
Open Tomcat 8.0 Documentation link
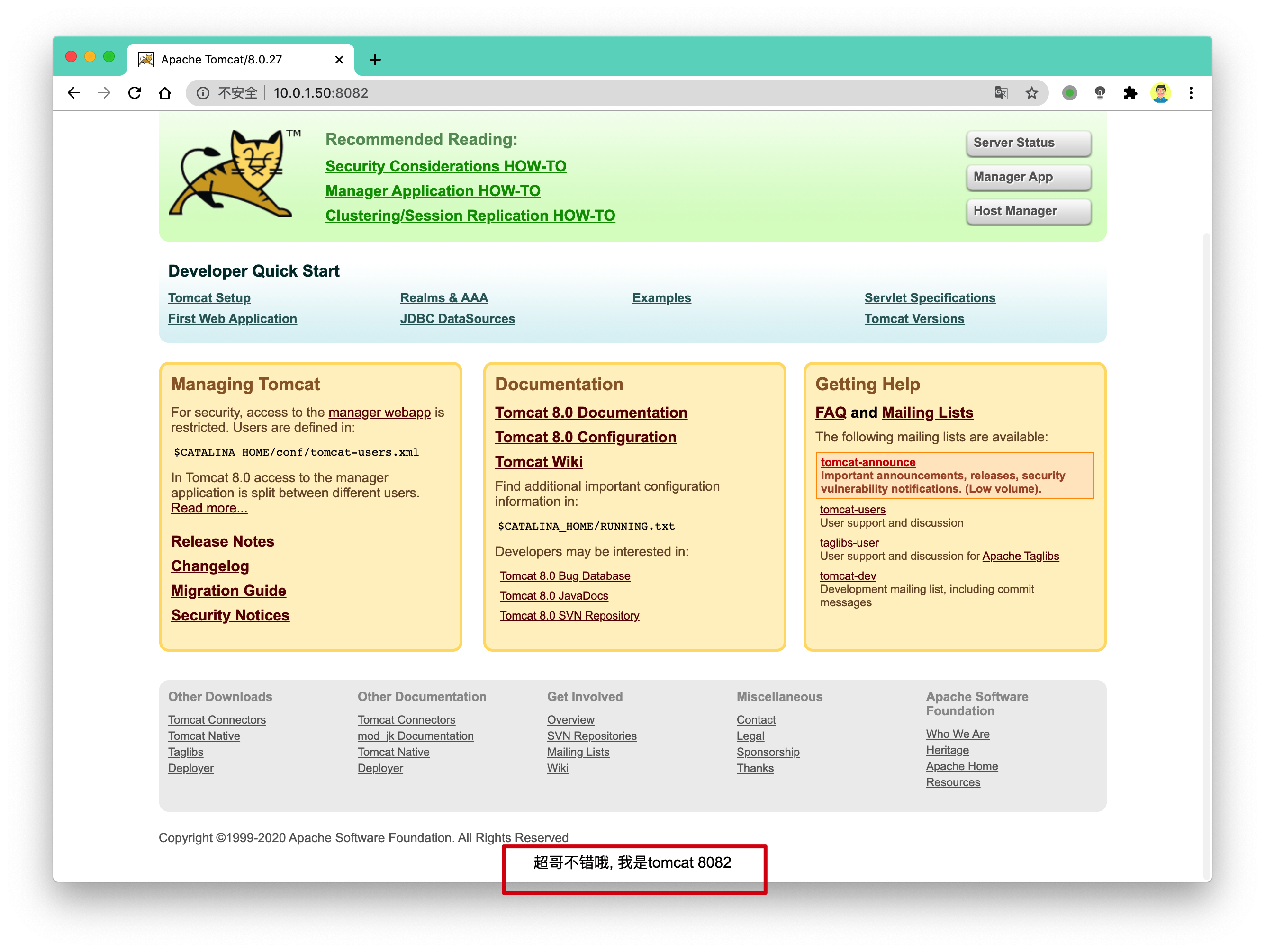tap(591, 413)
